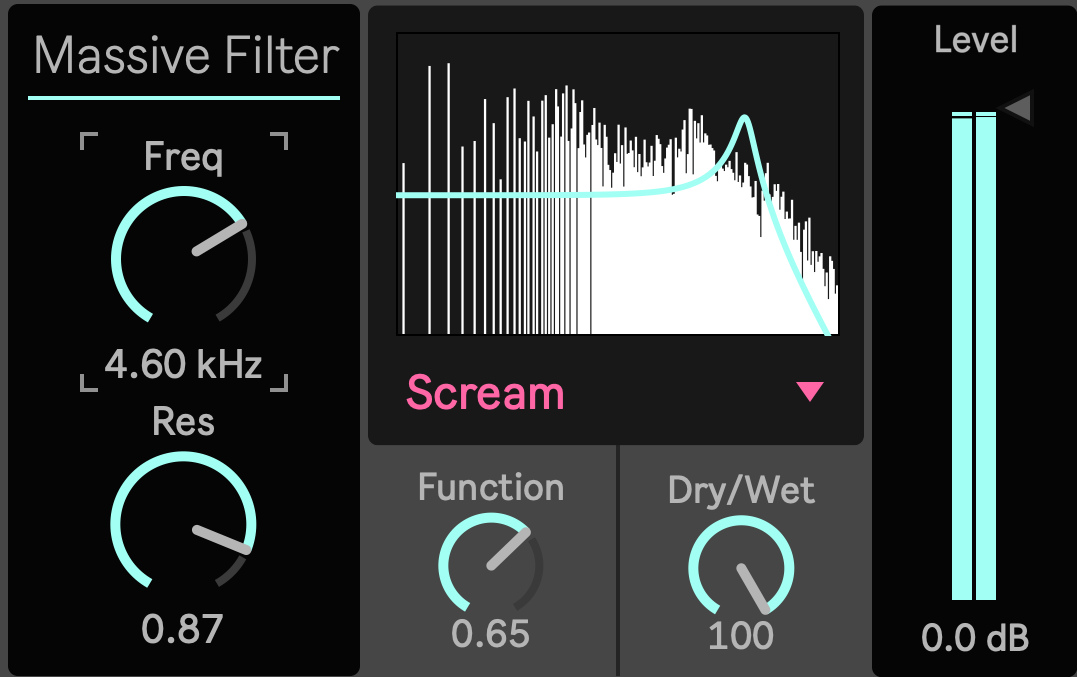Click the Scream filter type name

click(x=485, y=394)
